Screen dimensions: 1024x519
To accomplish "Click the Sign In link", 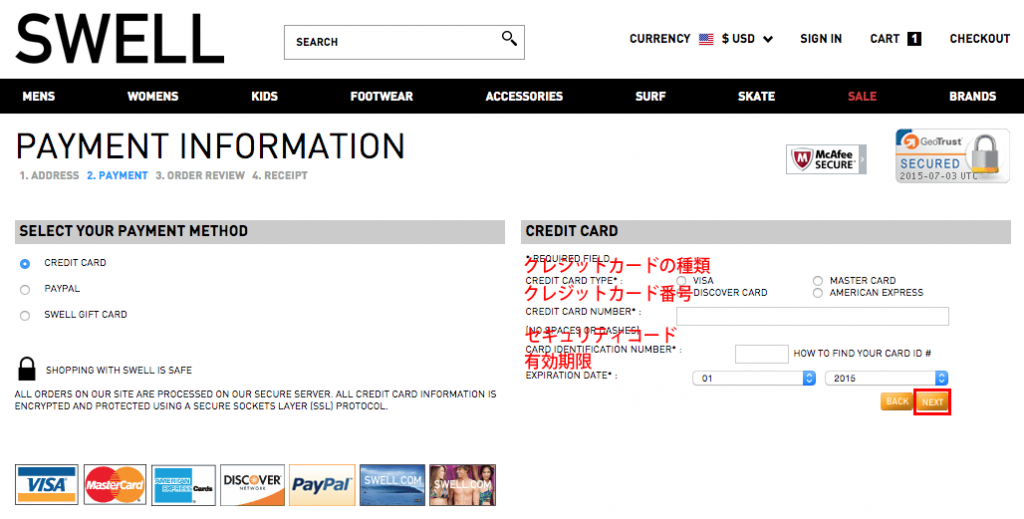I will point(821,39).
